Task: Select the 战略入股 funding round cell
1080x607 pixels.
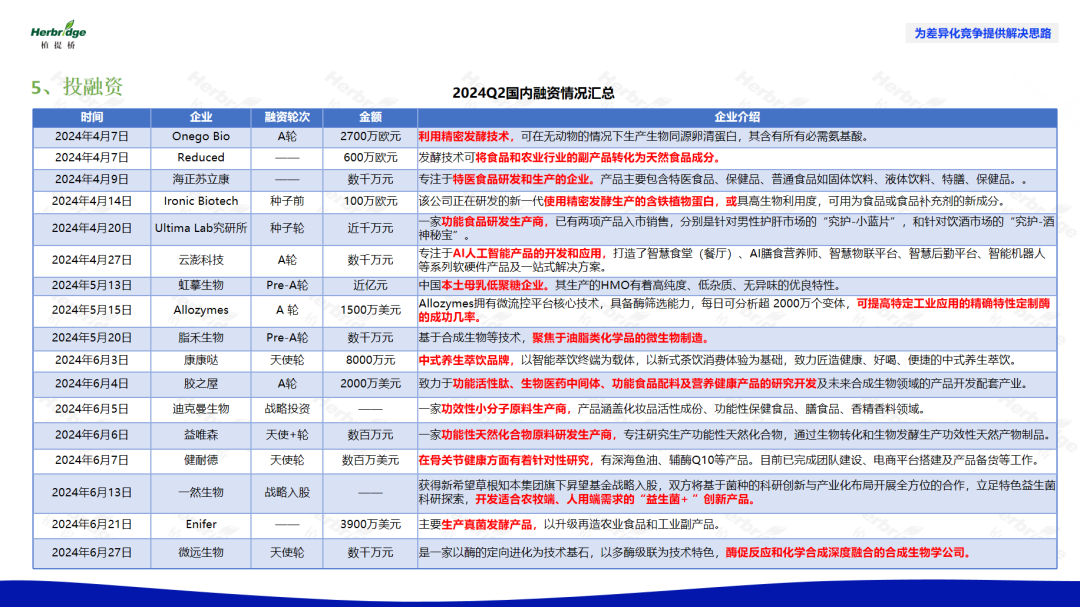Action: tap(287, 493)
